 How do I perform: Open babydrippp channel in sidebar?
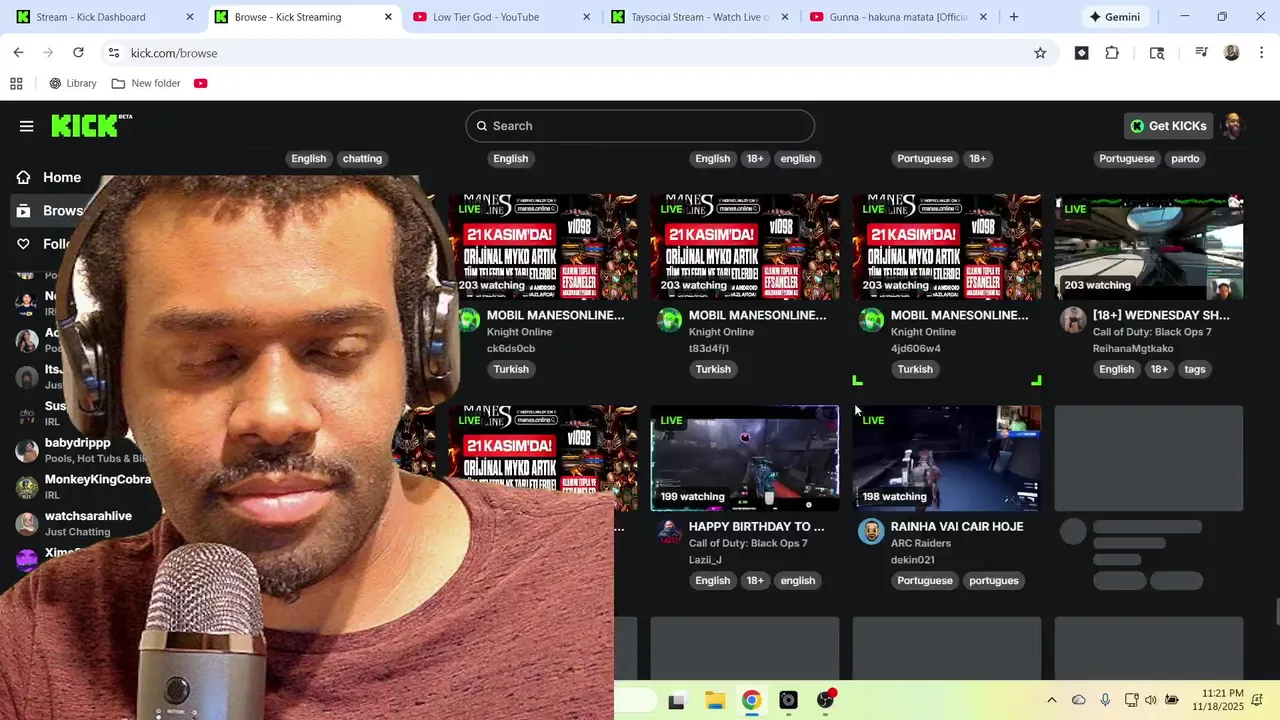80,450
